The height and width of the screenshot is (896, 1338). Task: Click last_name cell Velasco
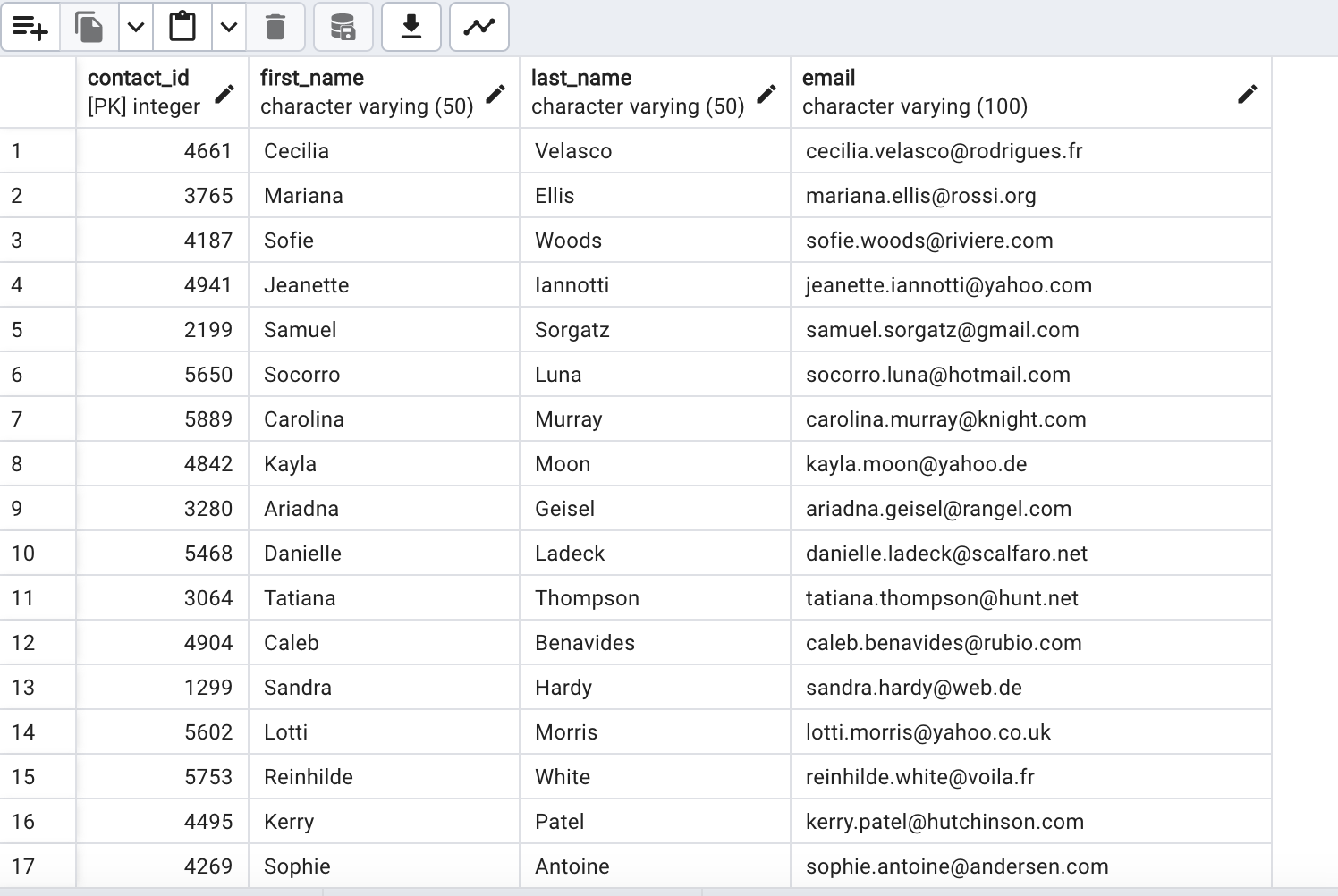656,151
